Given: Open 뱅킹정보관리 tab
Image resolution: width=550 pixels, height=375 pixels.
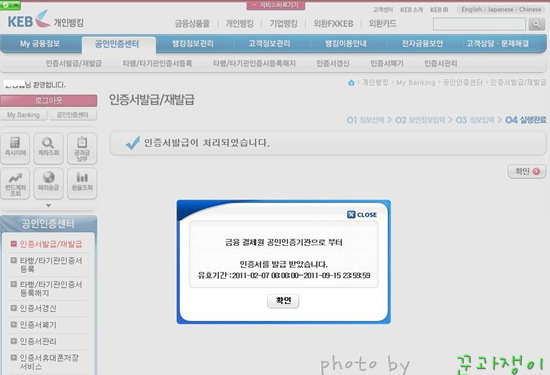Looking at the screenshot, I should tap(193, 44).
